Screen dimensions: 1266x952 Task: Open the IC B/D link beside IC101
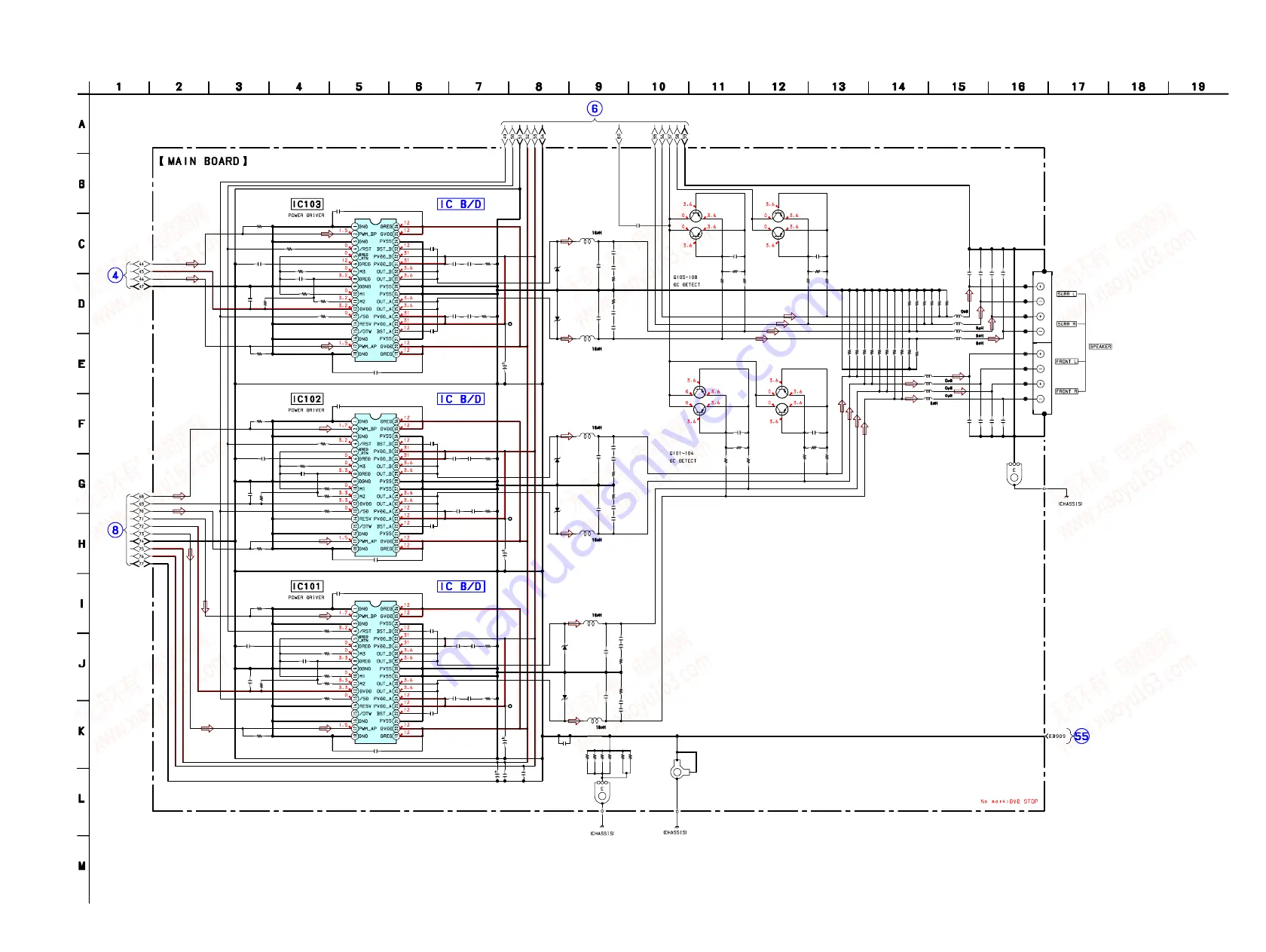pyautogui.click(x=460, y=586)
